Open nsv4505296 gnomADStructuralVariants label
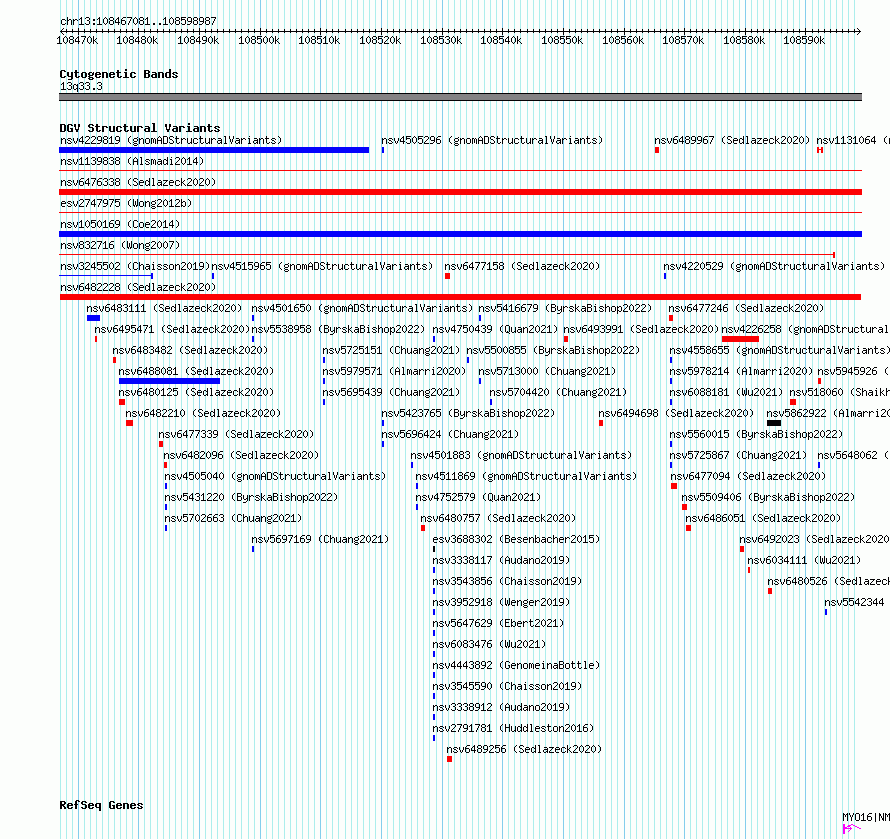 [492, 140]
